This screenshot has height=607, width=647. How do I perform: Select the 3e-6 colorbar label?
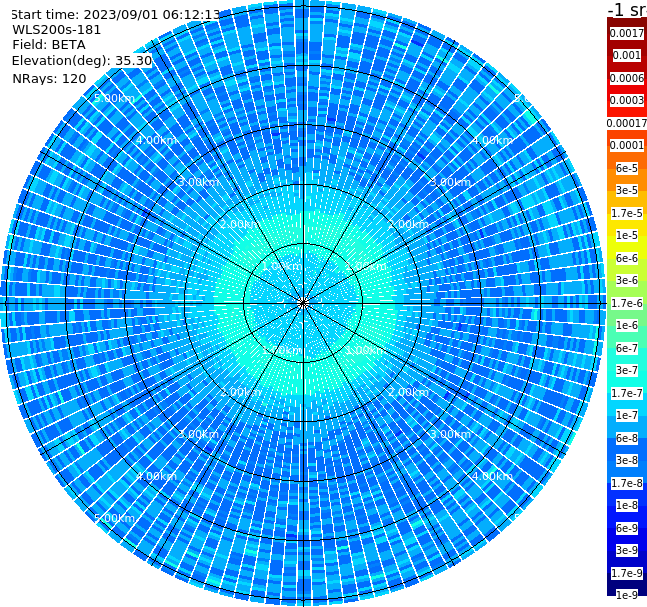(627, 280)
